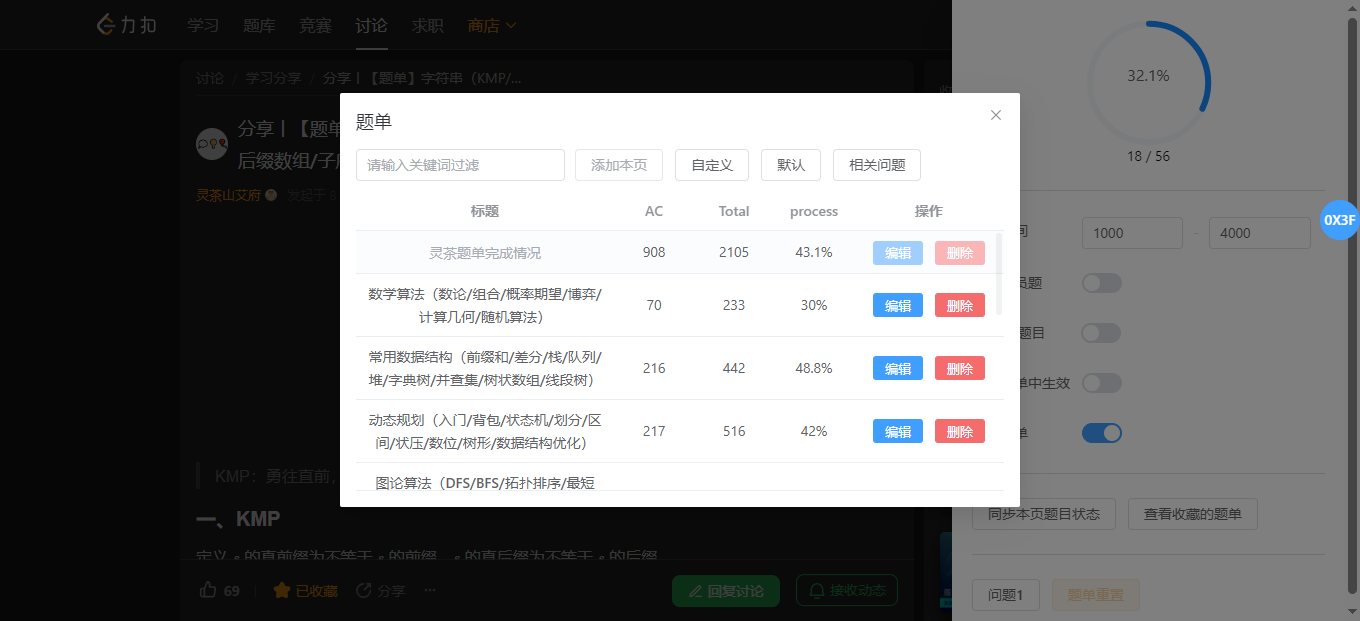
Task: Click the 分享 share icon
Action: (x=364, y=590)
